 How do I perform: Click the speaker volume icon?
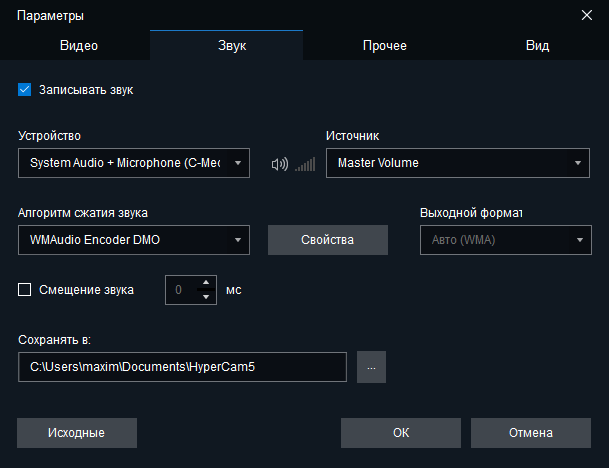pos(279,164)
